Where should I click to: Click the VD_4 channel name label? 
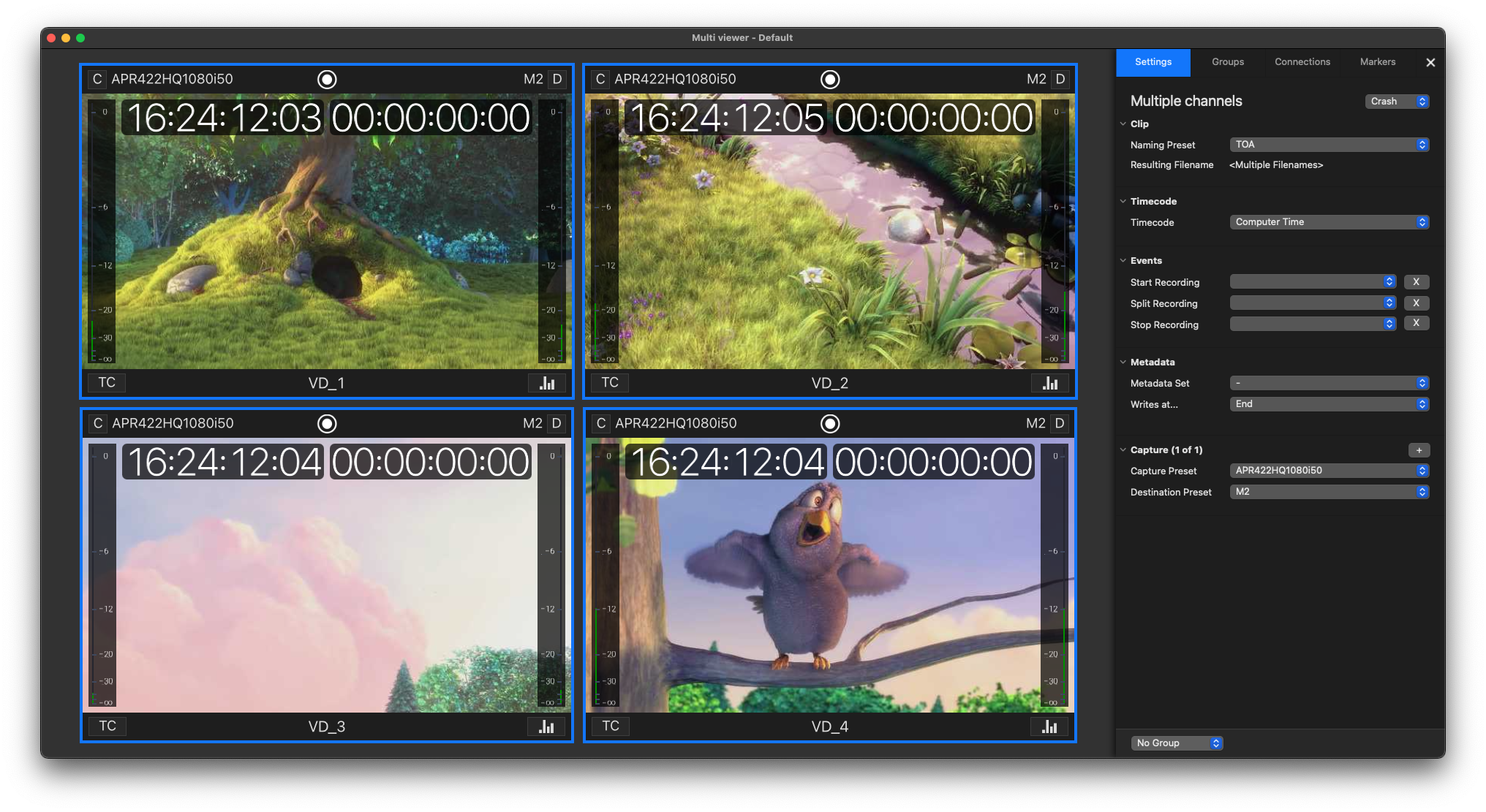pyautogui.click(x=829, y=726)
